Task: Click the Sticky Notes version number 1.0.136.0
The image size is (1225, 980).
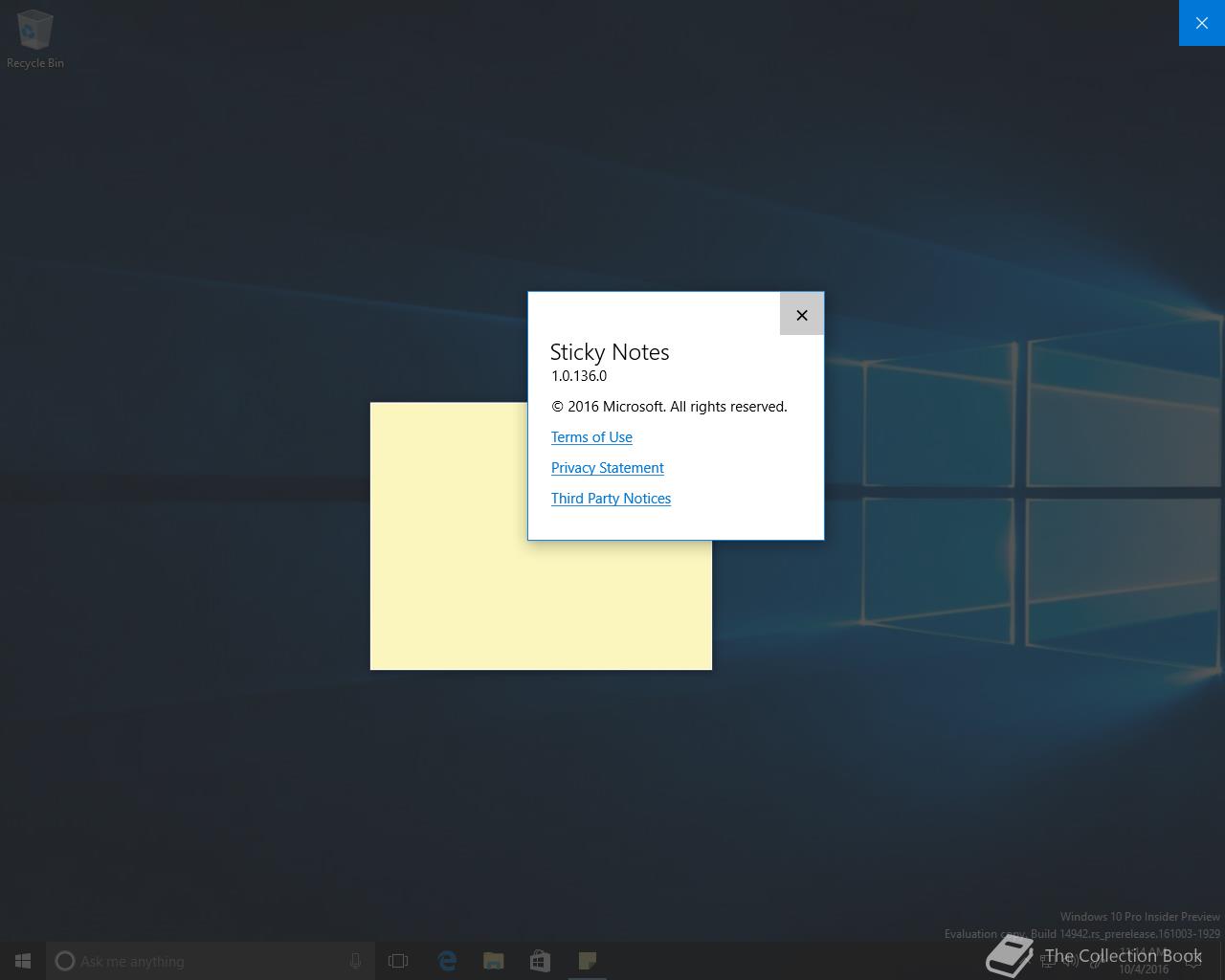Action: click(579, 376)
